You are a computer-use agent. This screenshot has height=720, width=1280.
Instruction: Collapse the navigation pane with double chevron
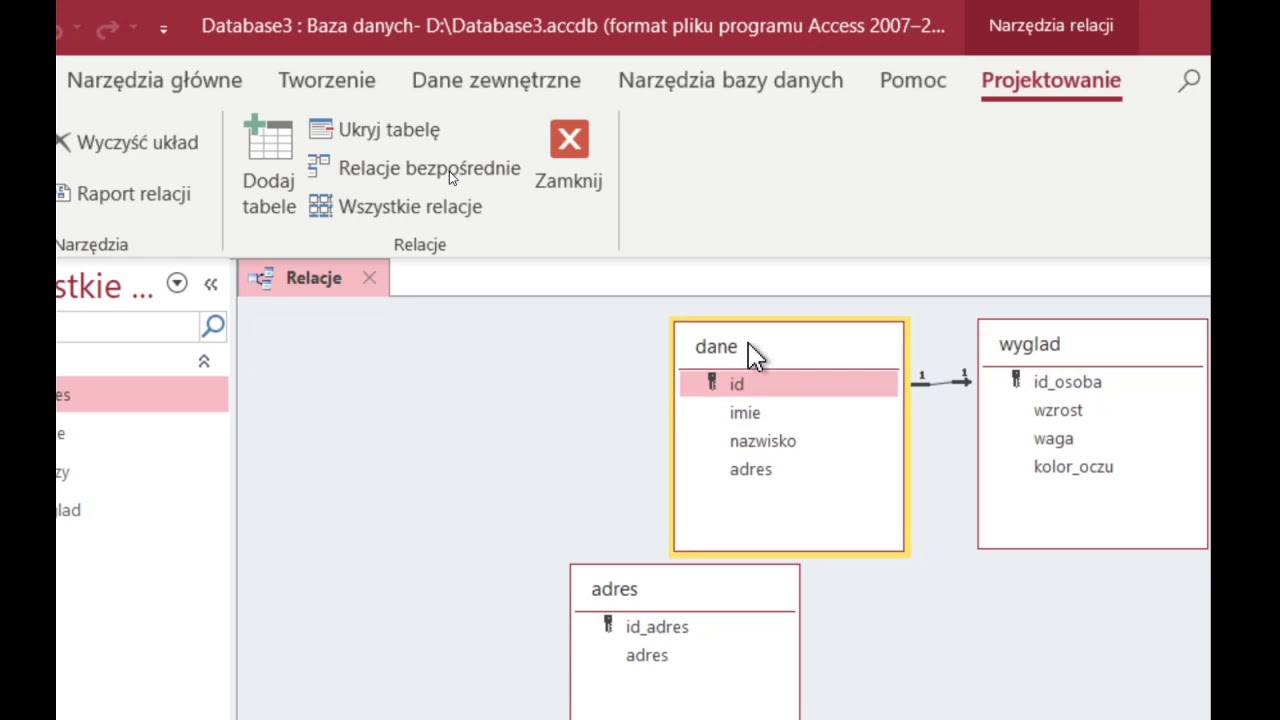pos(211,284)
